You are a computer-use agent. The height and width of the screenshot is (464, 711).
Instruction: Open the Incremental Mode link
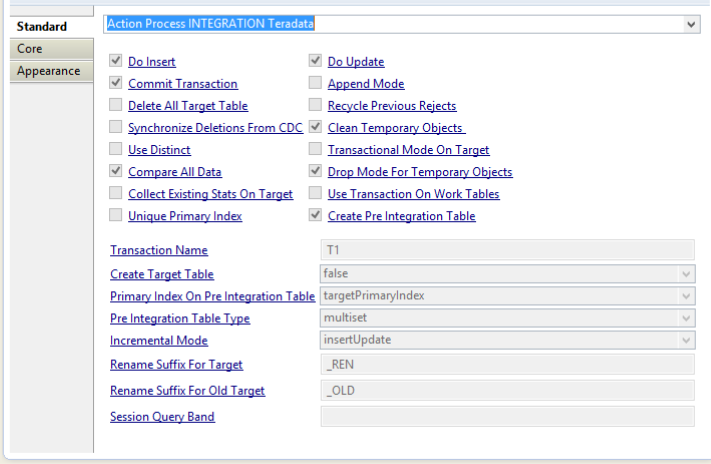tap(159, 341)
